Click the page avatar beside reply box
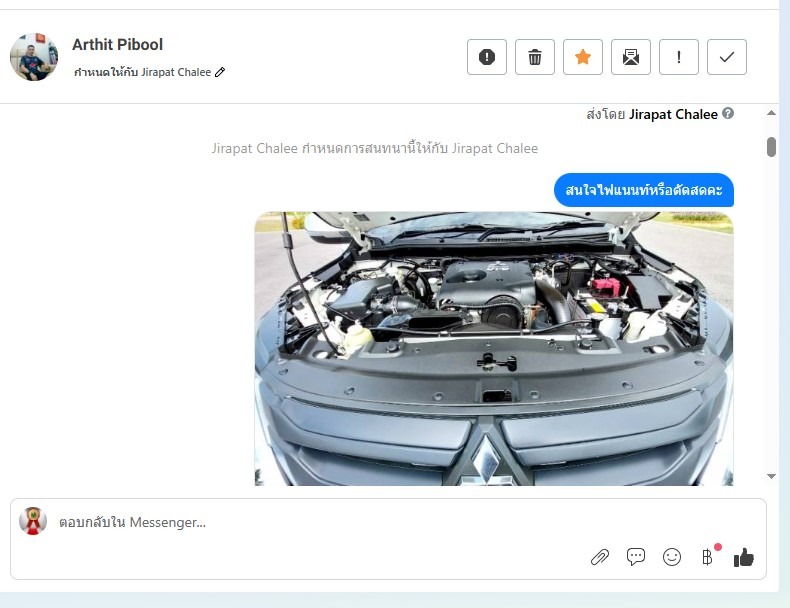The width and height of the screenshot is (790, 608). pos(33,521)
